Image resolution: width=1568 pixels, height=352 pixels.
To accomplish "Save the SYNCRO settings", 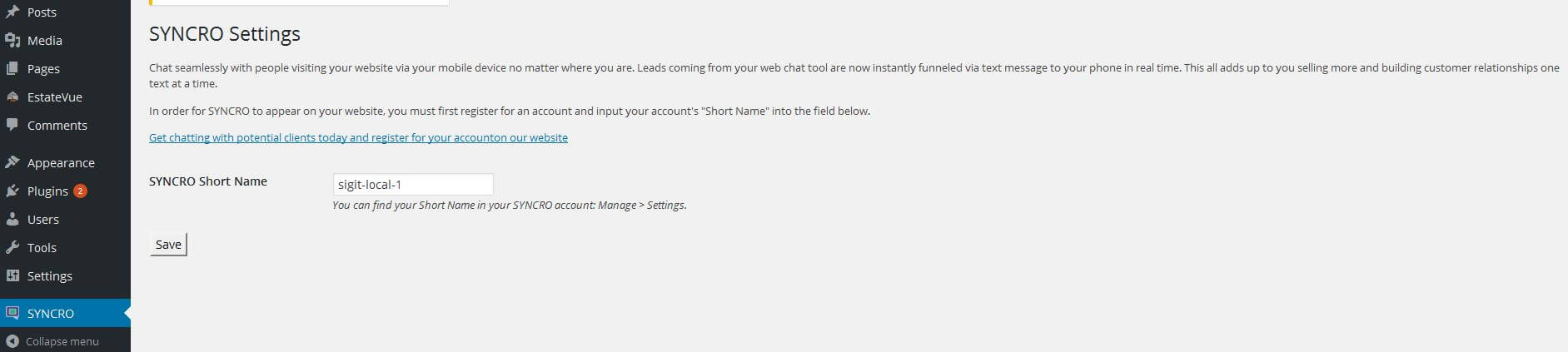I will [168, 245].
